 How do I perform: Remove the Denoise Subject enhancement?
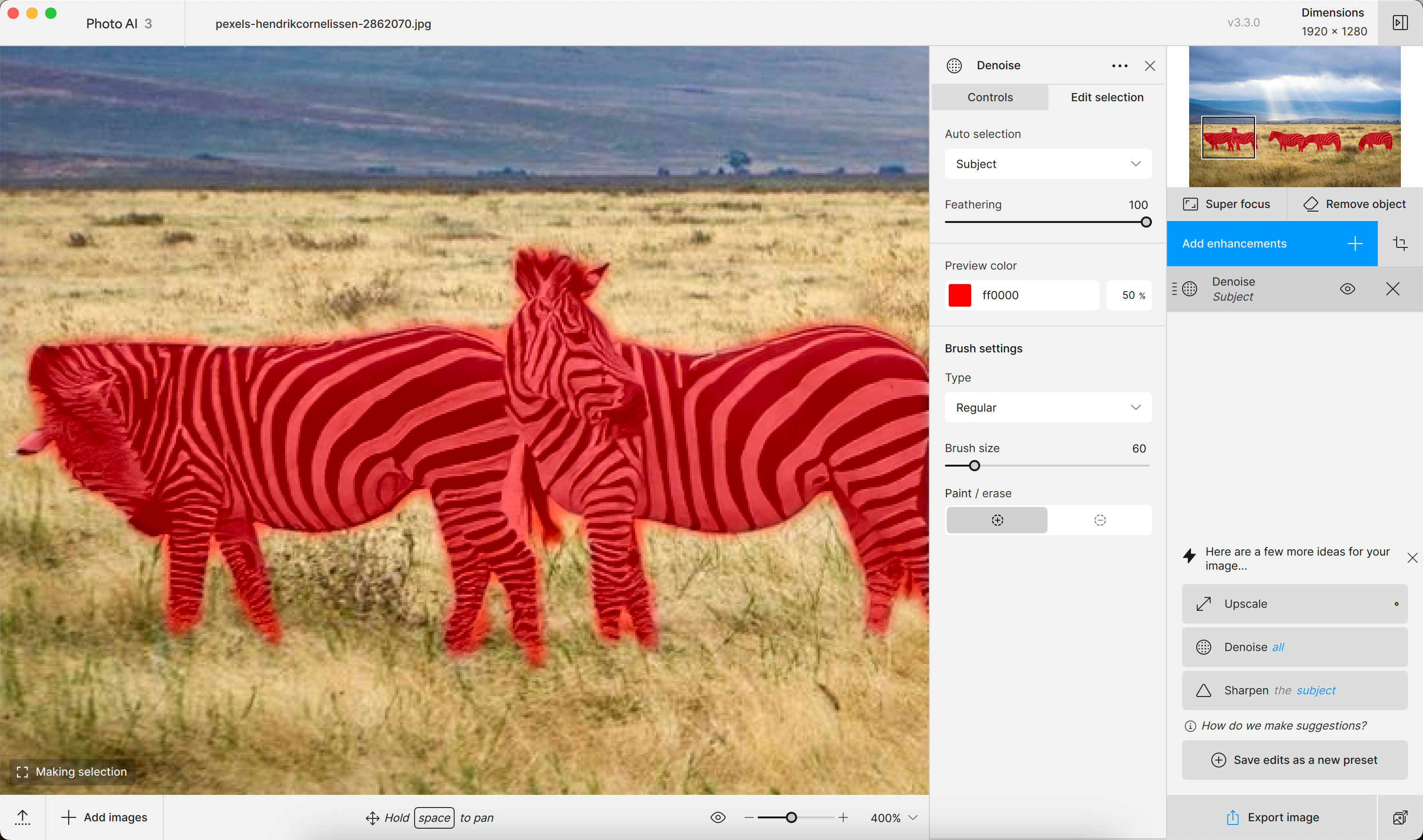1392,289
